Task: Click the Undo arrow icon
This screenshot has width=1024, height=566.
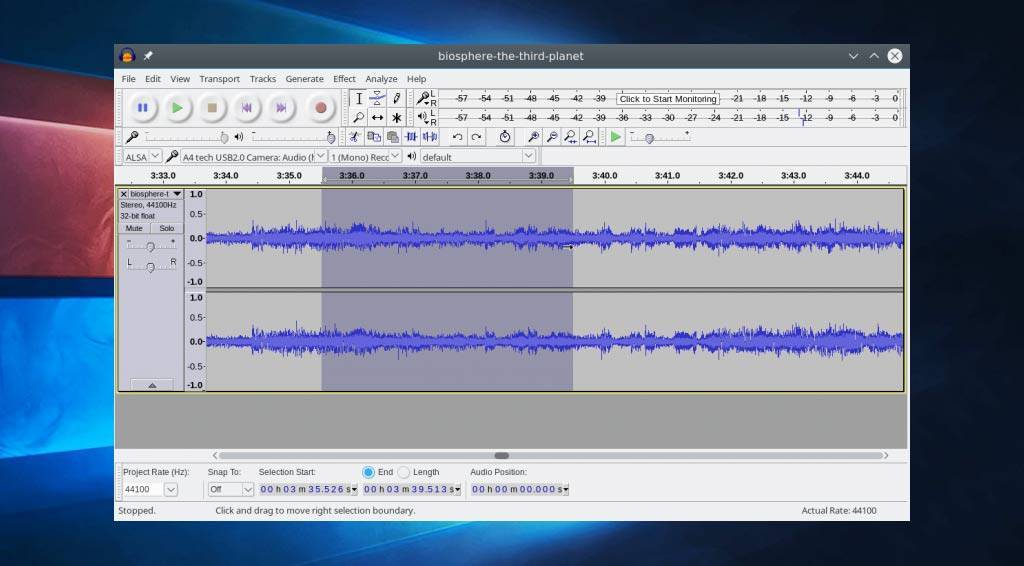Action: [x=458, y=137]
